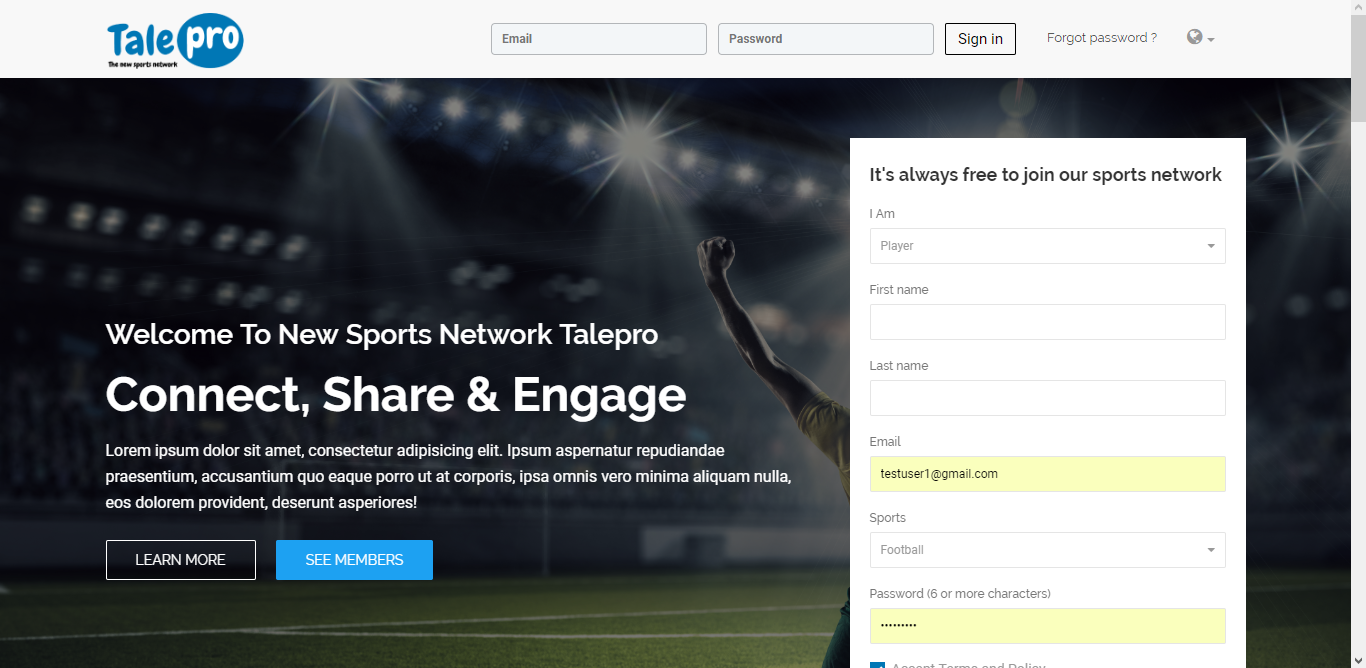The image size is (1366, 668).
Task: Click the "Sports" label
Action: coord(888,518)
